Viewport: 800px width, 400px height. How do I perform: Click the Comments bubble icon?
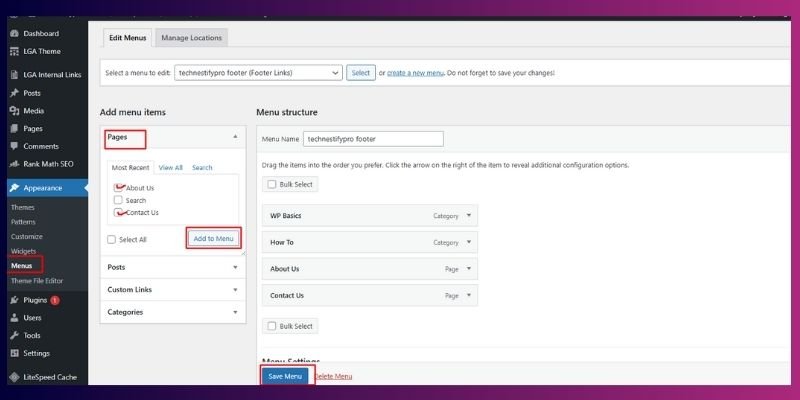(14, 146)
